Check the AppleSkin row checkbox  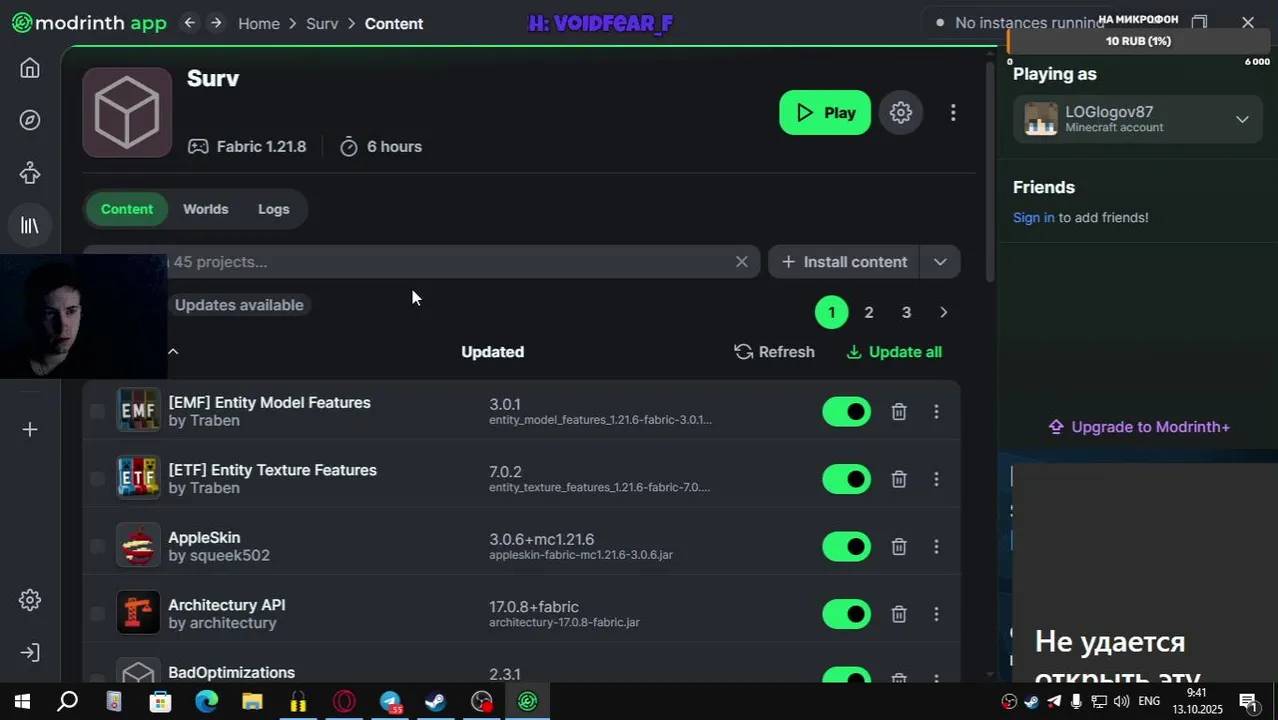97,547
